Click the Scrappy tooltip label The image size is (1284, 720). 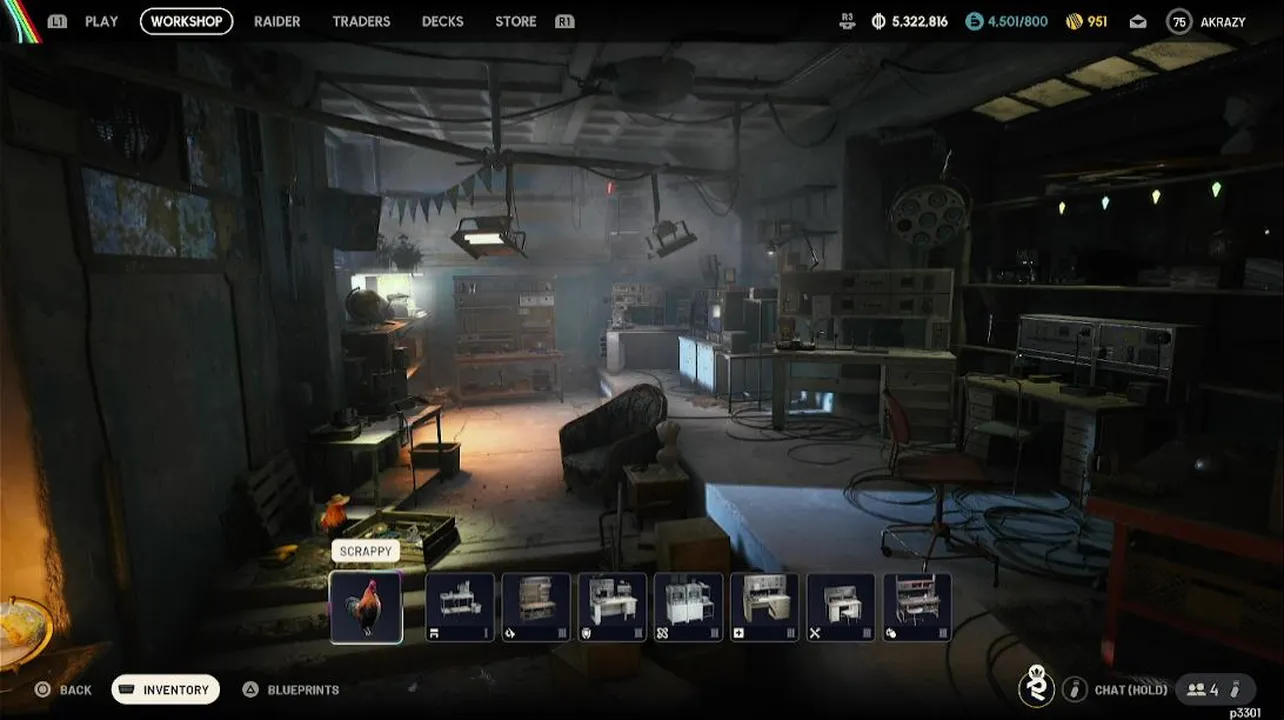point(366,552)
